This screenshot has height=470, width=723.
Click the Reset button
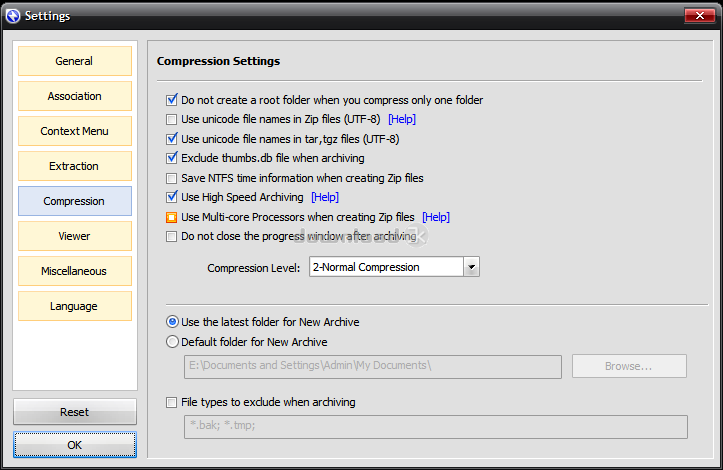(x=75, y=411)
